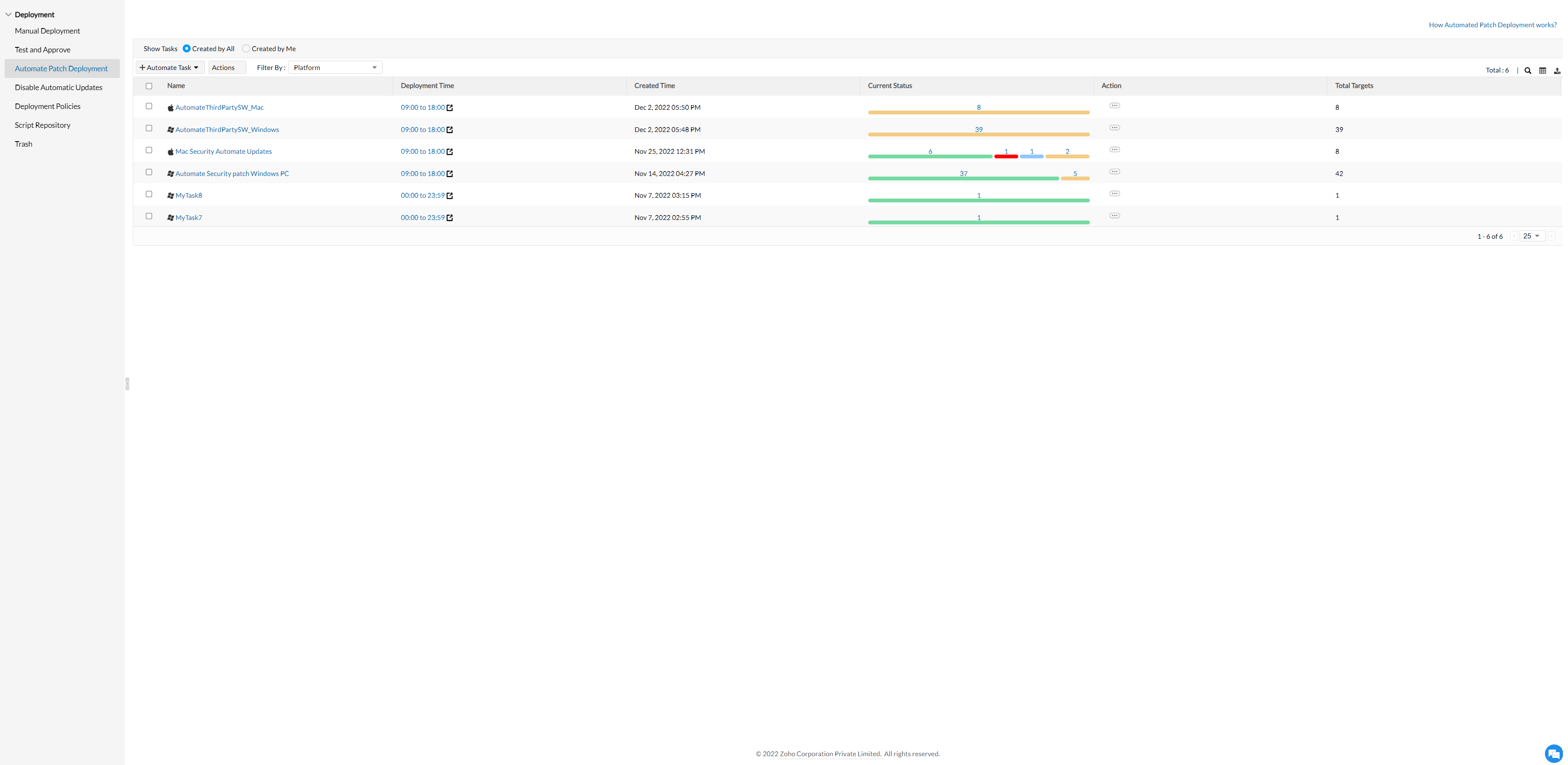Open the Automate Security patch Windows PC task
The width and height of the screenshot is (1568, 765).
[x=232, y=173]
